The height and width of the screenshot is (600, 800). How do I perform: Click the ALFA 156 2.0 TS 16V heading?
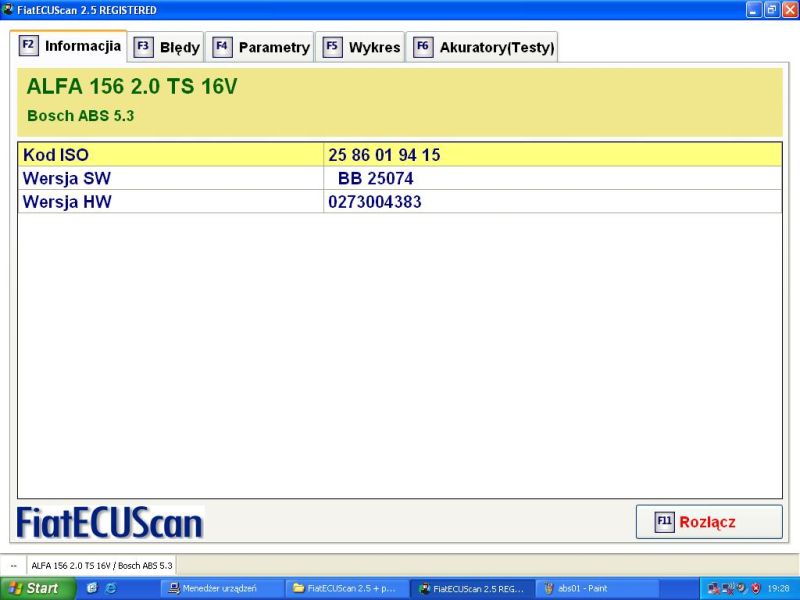pos(132,86)
